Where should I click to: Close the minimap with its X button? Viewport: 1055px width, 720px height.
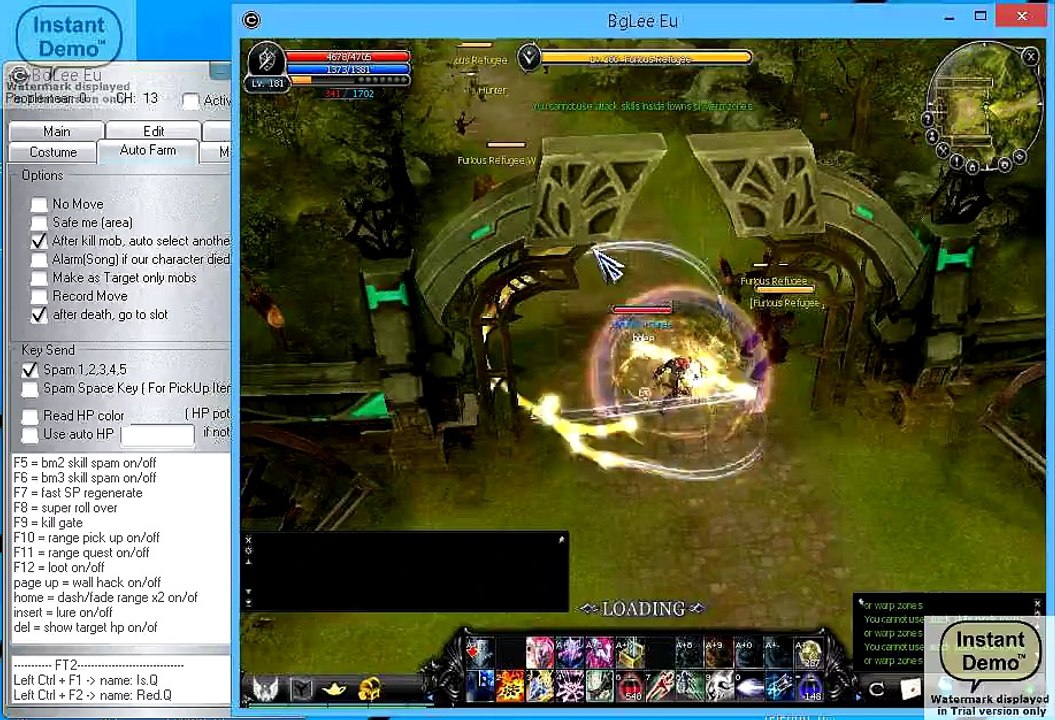tap(1030, 57)
